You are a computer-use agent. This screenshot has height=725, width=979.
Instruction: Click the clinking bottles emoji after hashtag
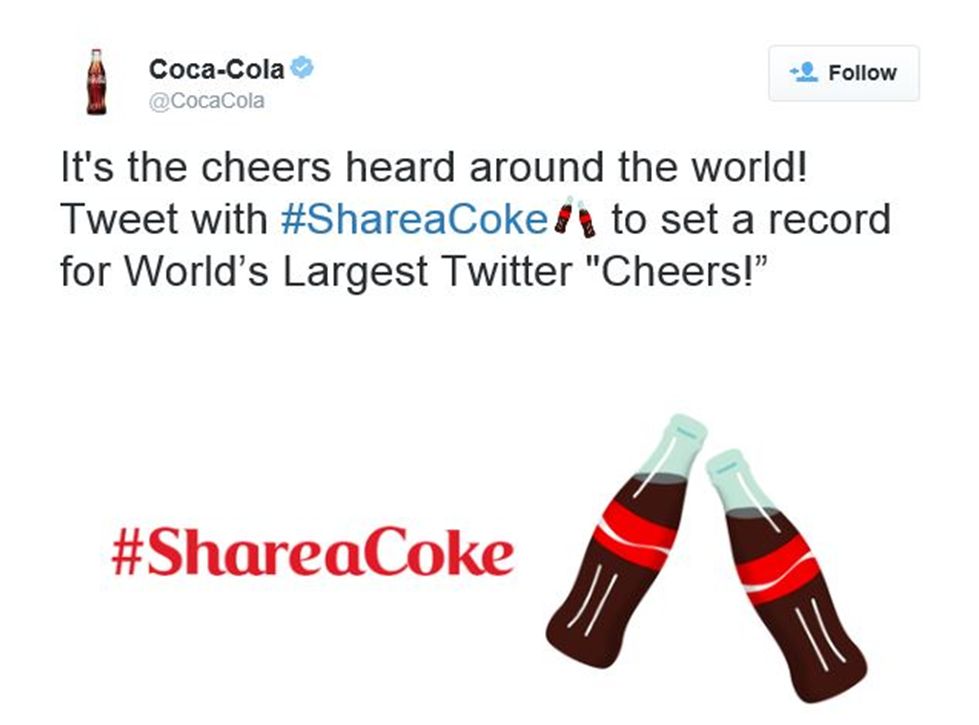[x=574, y=218]
